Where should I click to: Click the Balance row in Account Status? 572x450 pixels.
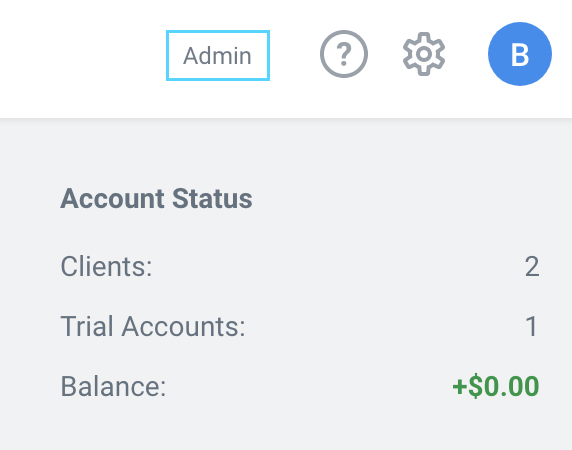(x=300, y=386)
